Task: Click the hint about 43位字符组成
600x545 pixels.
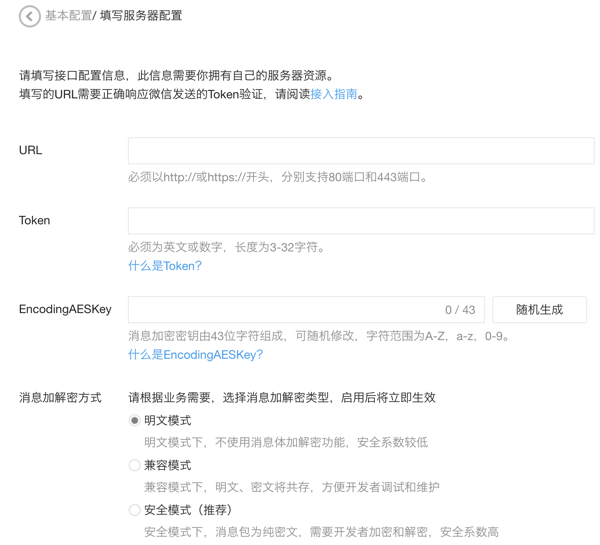Action: tap(319, 336)
